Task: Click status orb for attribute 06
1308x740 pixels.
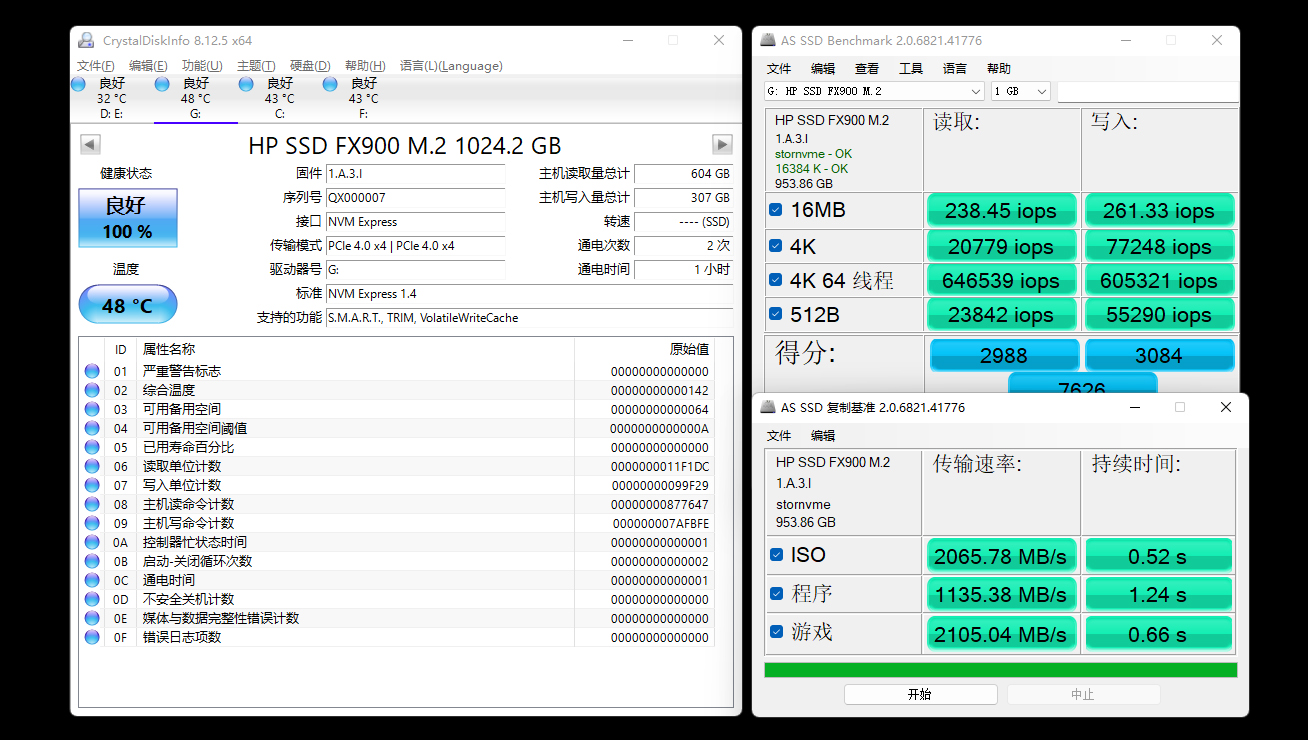Action: [x=92, y=466]
